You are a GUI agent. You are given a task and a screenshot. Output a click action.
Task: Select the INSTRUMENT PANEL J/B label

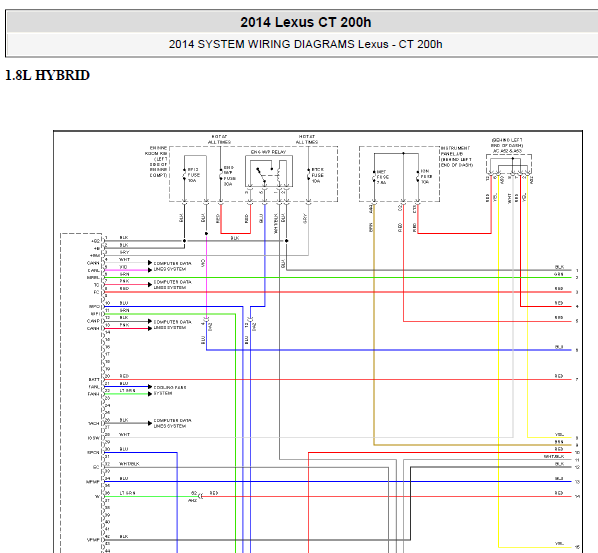coord(457,156)
